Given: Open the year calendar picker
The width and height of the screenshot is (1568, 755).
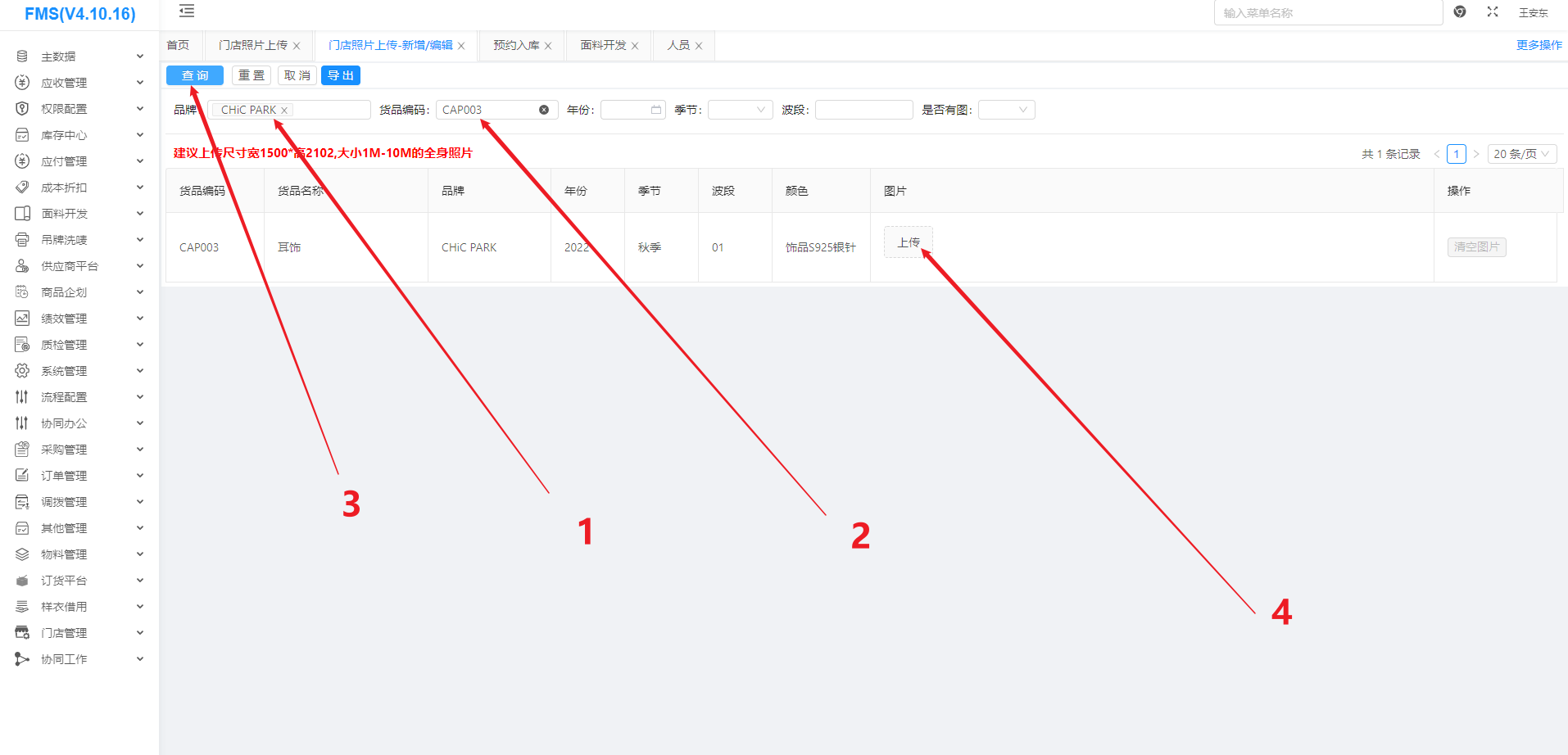Looking at the screenshot, I should [656, 110].
